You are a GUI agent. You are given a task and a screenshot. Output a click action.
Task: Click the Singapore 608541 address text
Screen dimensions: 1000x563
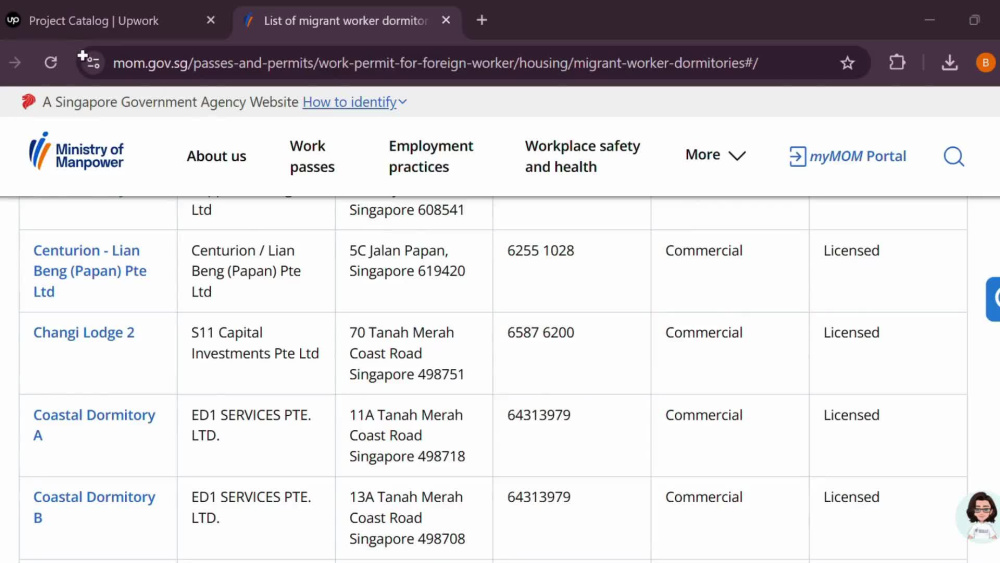[x=406, y=210]
